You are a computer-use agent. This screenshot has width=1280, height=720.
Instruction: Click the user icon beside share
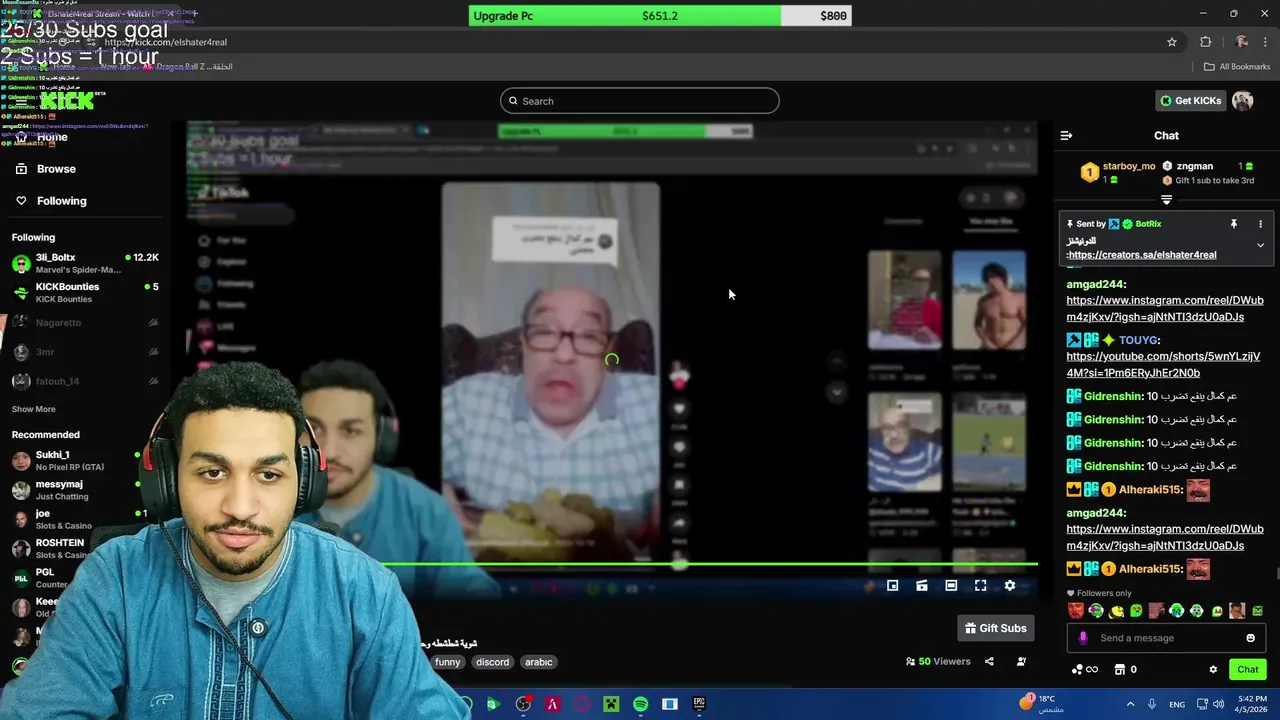1021,662
